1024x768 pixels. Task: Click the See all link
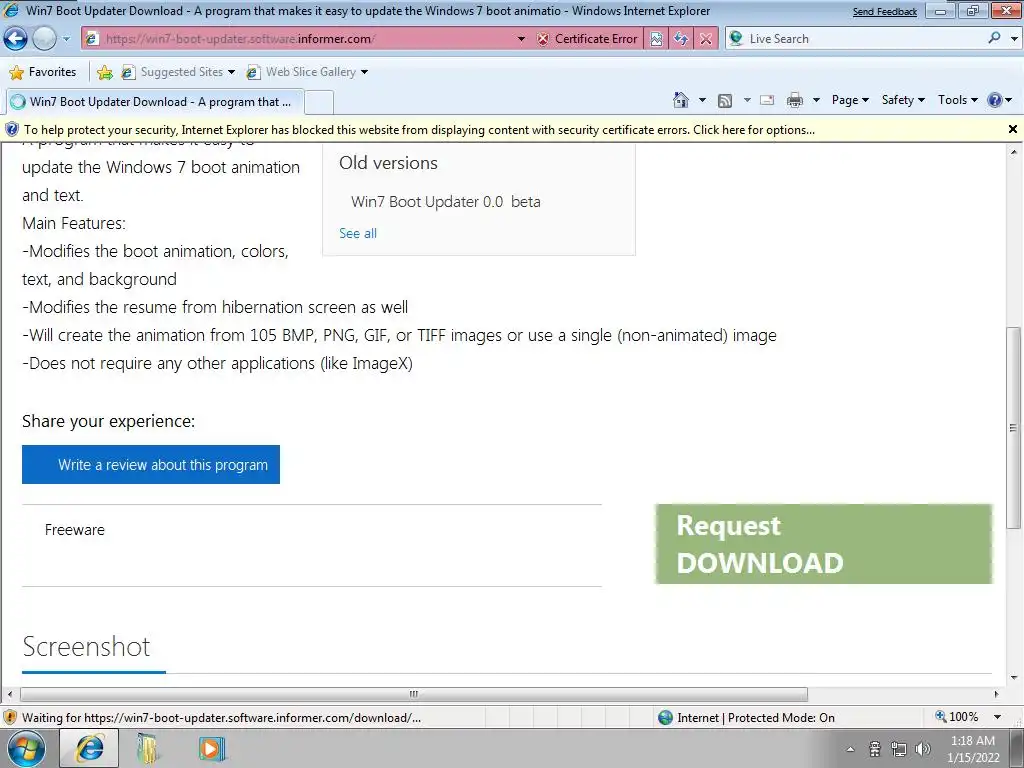click(358, 233)
